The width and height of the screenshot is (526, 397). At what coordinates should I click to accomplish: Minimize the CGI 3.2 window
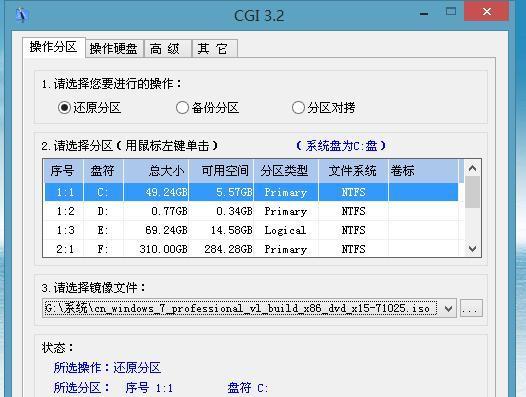click(x=424, y=13)
